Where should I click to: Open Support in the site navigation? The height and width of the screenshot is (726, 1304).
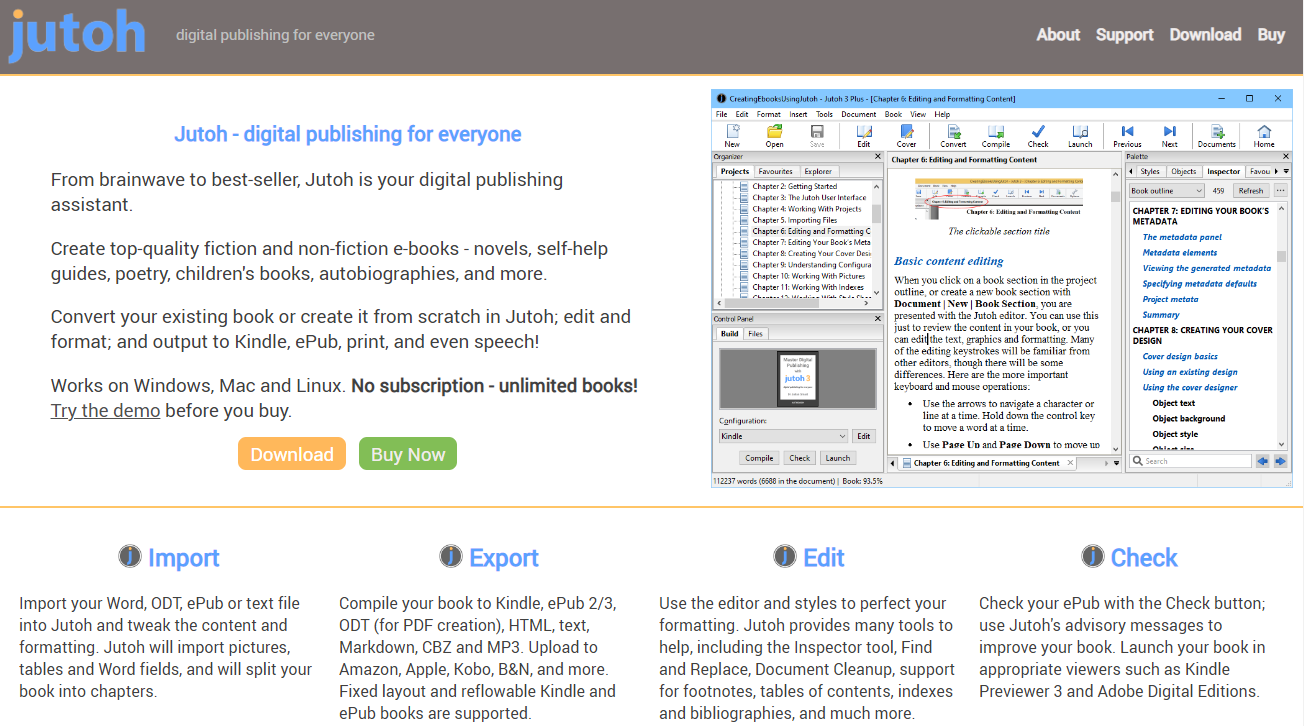pyautogui.click(x=1125, y=35)
